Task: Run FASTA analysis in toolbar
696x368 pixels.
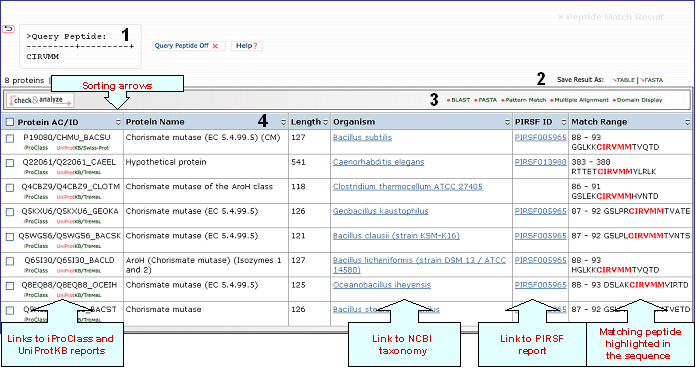Action: 486,100
